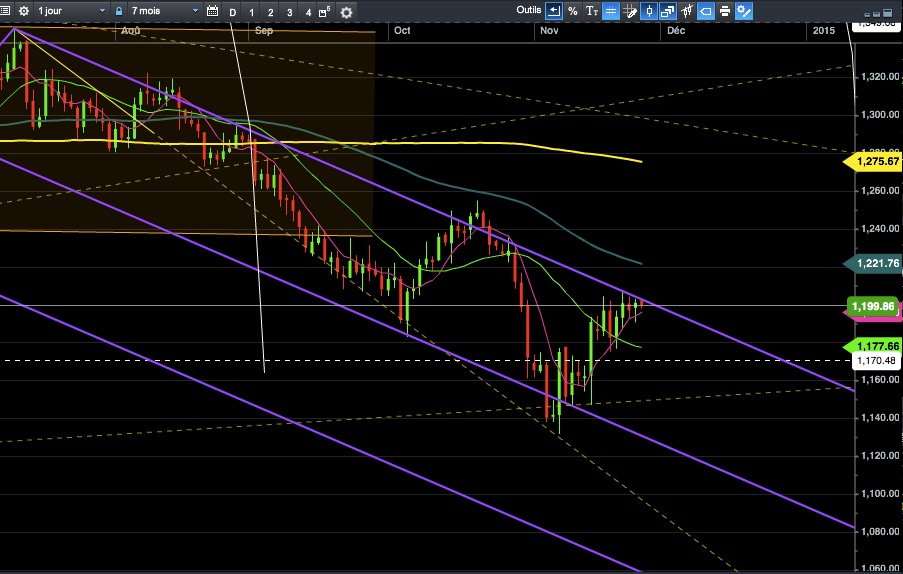The width and height of the screenshot is (903, 574).
Task: Click the 1,260.00 price axis value
Action: coord(879,191)
